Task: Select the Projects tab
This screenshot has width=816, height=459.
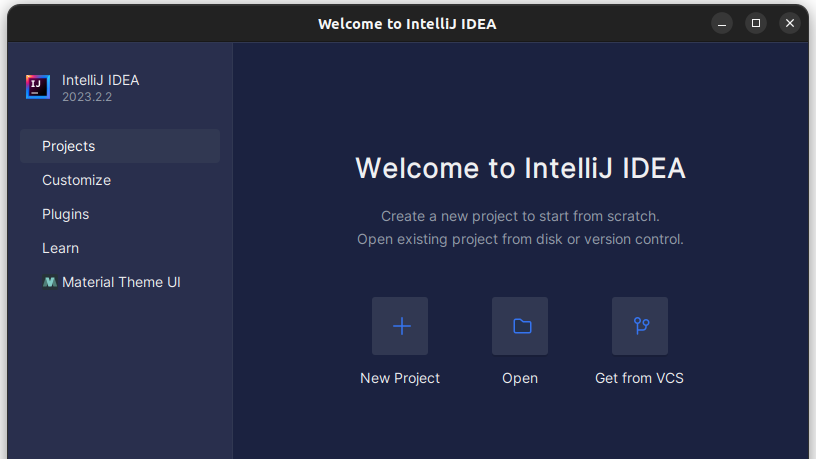Action: [120, 146]
